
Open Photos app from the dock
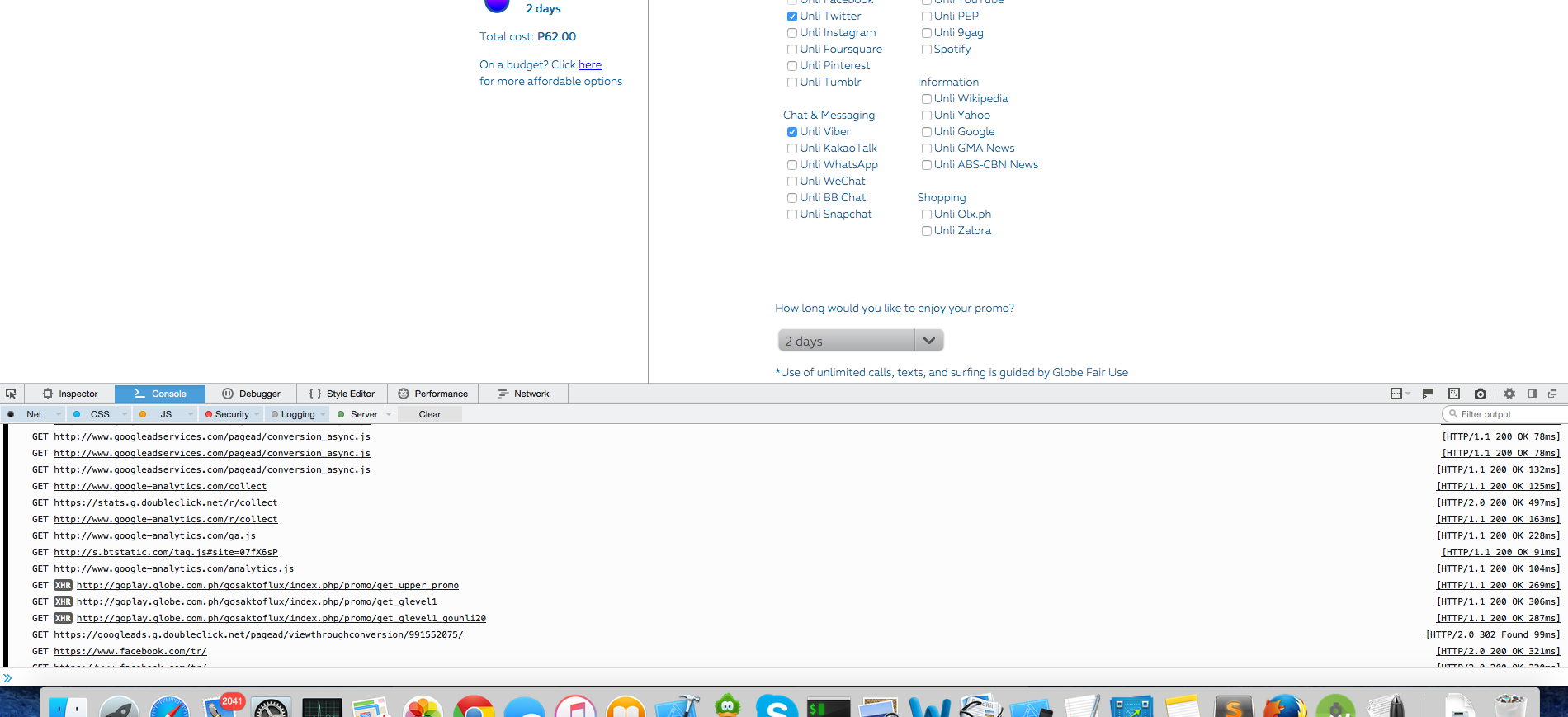pos(423,707)
